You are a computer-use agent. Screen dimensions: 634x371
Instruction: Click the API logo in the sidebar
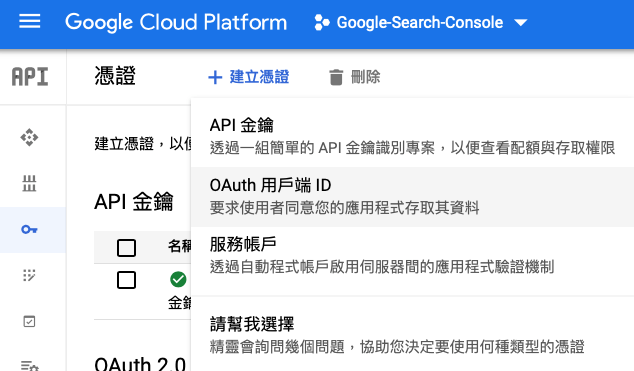pos(30,77)
